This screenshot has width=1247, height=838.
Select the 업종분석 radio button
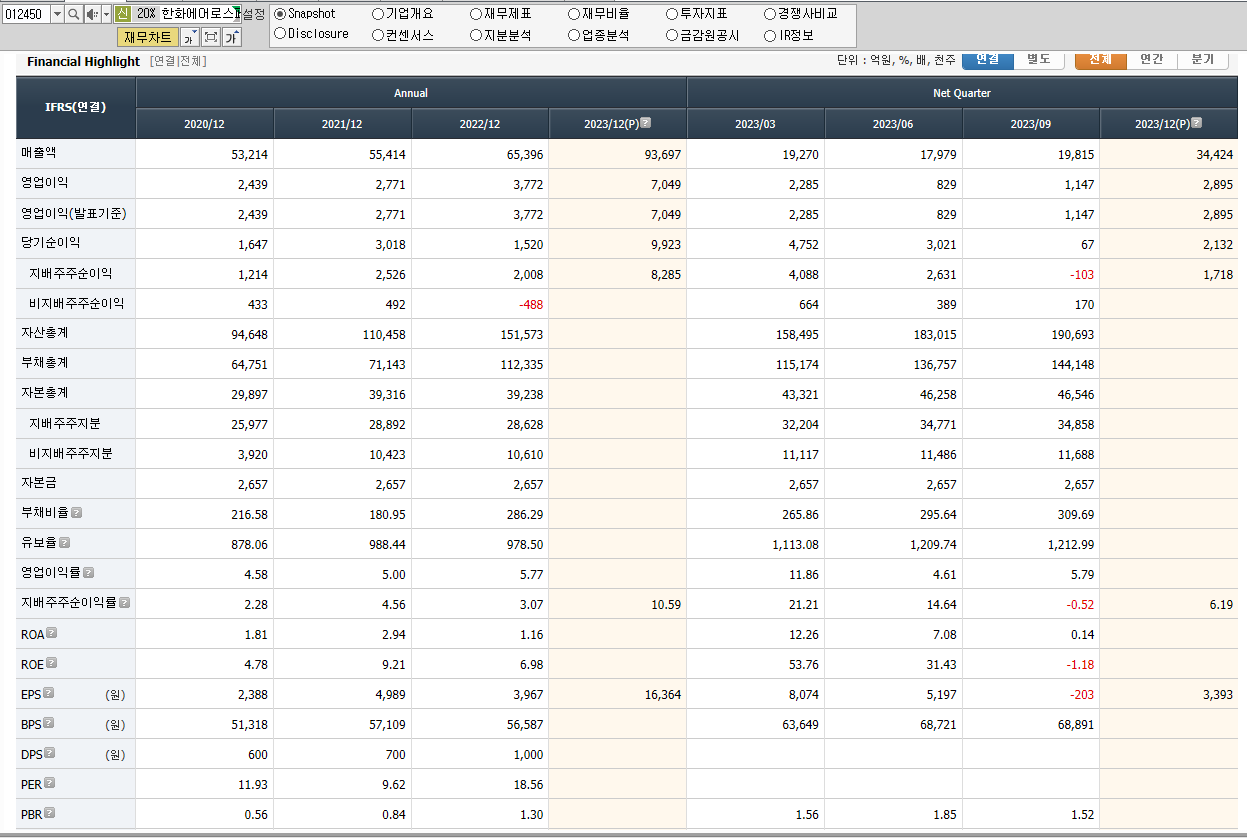pyautogui.click(x=574, y=35)
